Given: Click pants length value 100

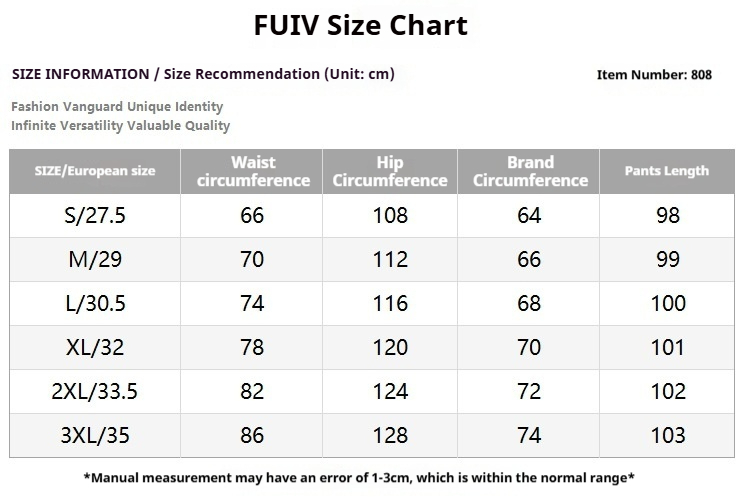Looking at the screenshot, I should click(667, 303).
